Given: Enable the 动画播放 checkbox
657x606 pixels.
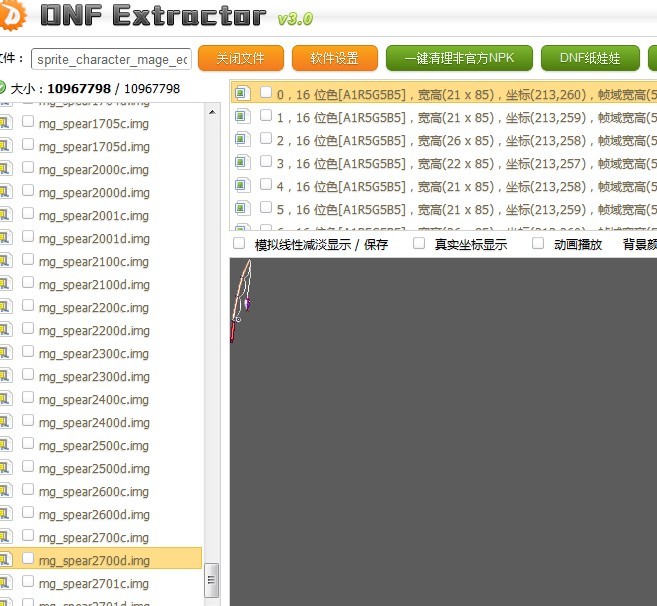Looking at the screenshot, I should pyautogui.click(x=538, y=243).
